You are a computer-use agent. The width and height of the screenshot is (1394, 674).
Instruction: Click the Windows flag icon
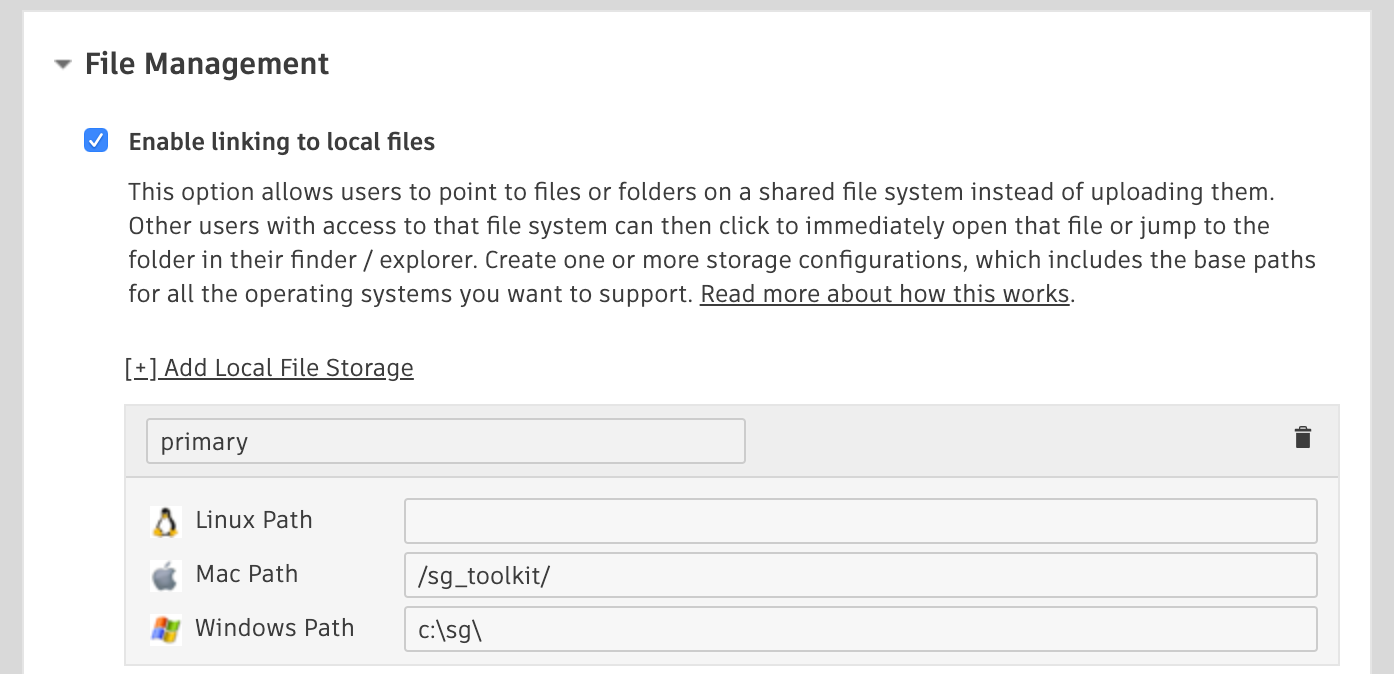(x=165, y=629)
